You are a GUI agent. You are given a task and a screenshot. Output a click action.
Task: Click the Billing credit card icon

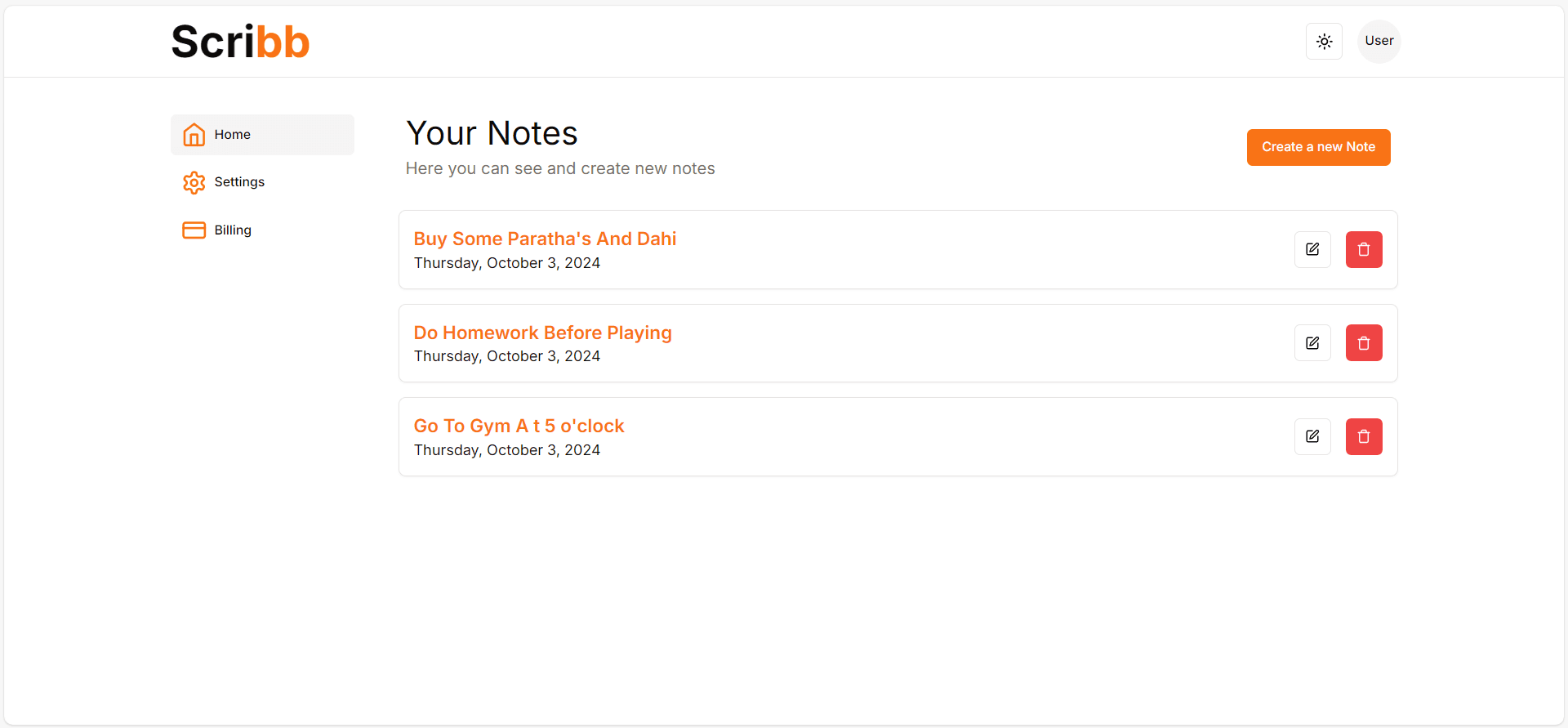194,230
